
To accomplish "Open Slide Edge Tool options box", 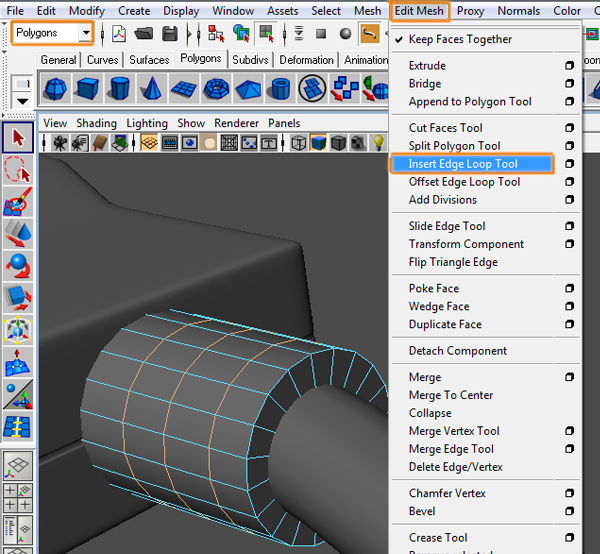I will (x=569, y=226).
